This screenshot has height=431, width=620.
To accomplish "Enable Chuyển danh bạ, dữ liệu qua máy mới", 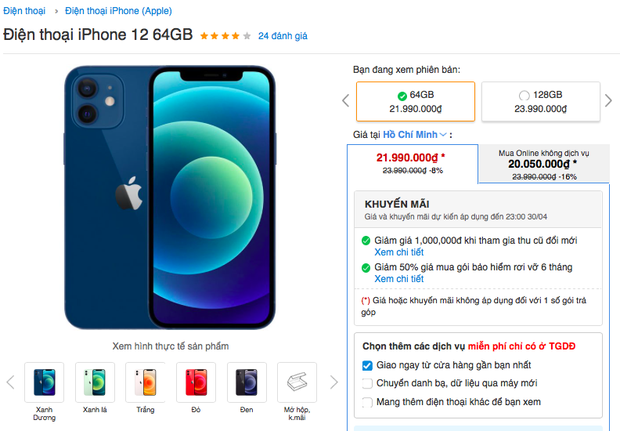I will [367, 383].
